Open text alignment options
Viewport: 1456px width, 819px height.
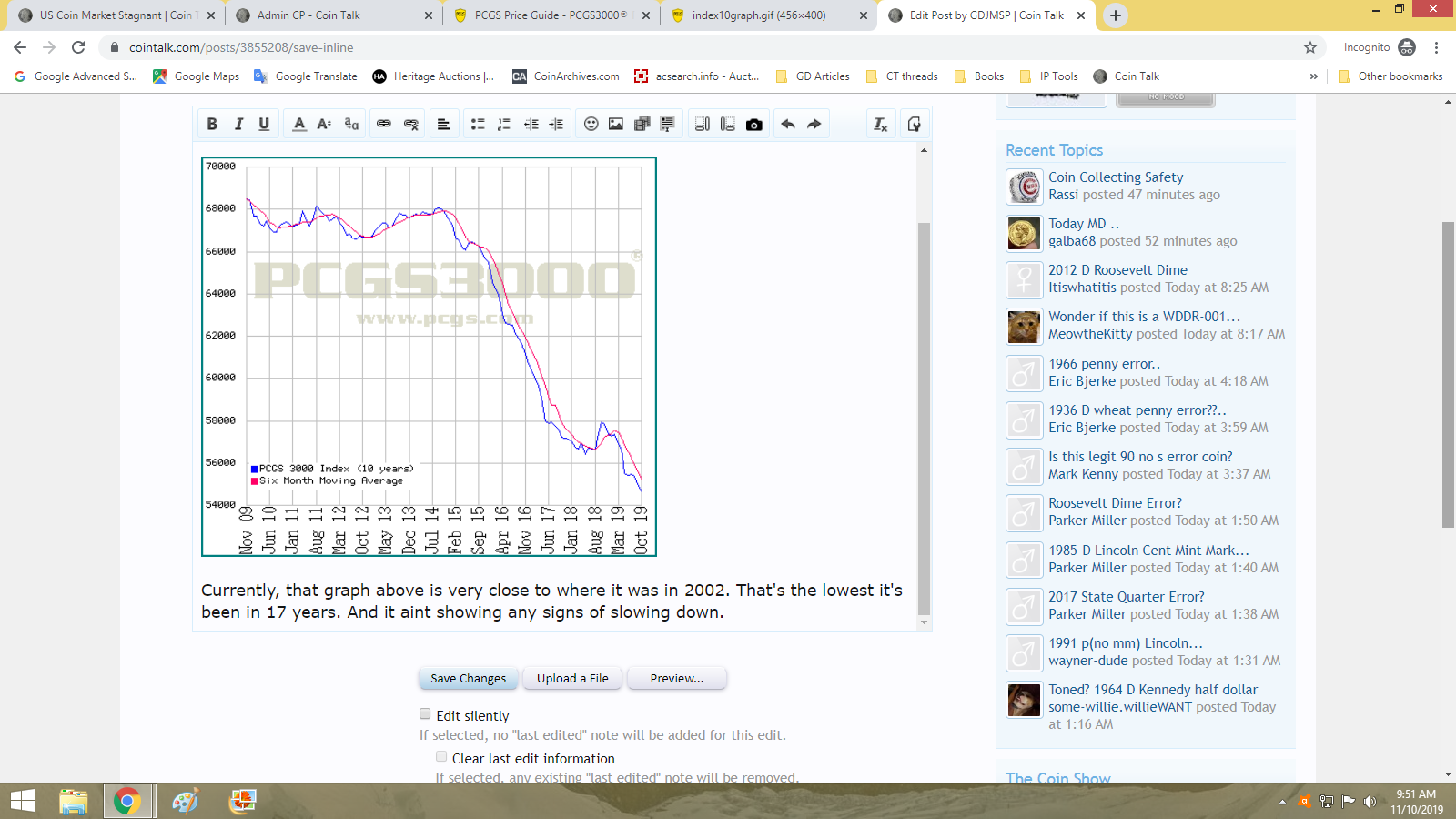point(444,124)
